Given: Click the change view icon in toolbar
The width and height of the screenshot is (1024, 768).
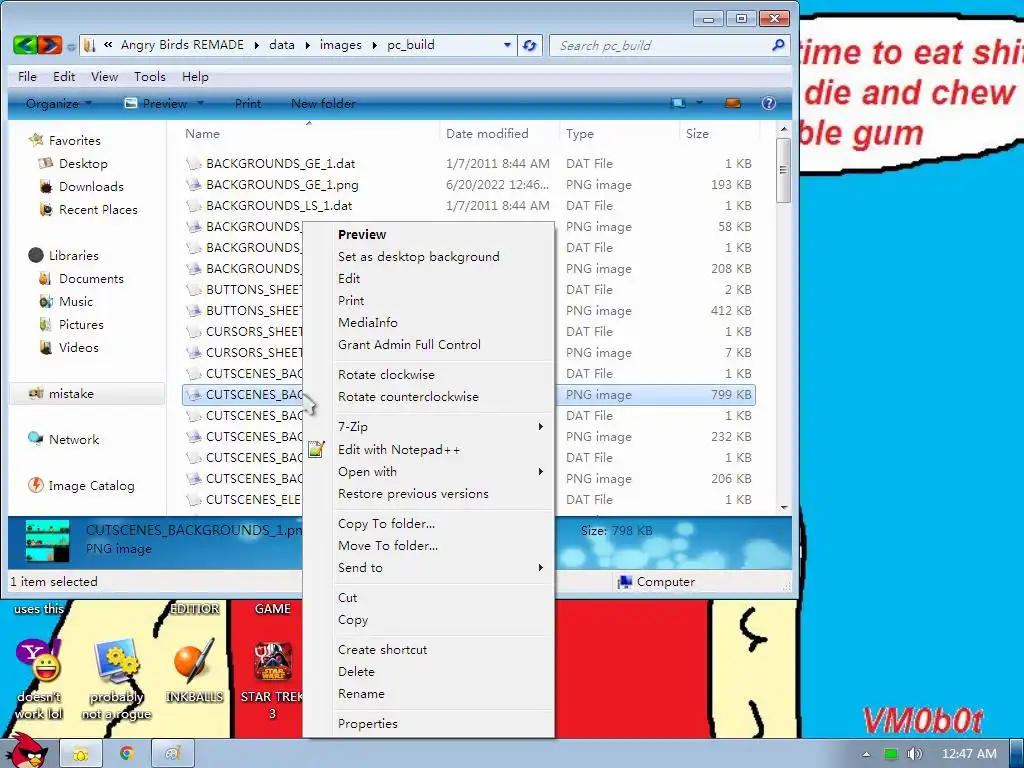Looking at the screenshot, I should (679, 103).
